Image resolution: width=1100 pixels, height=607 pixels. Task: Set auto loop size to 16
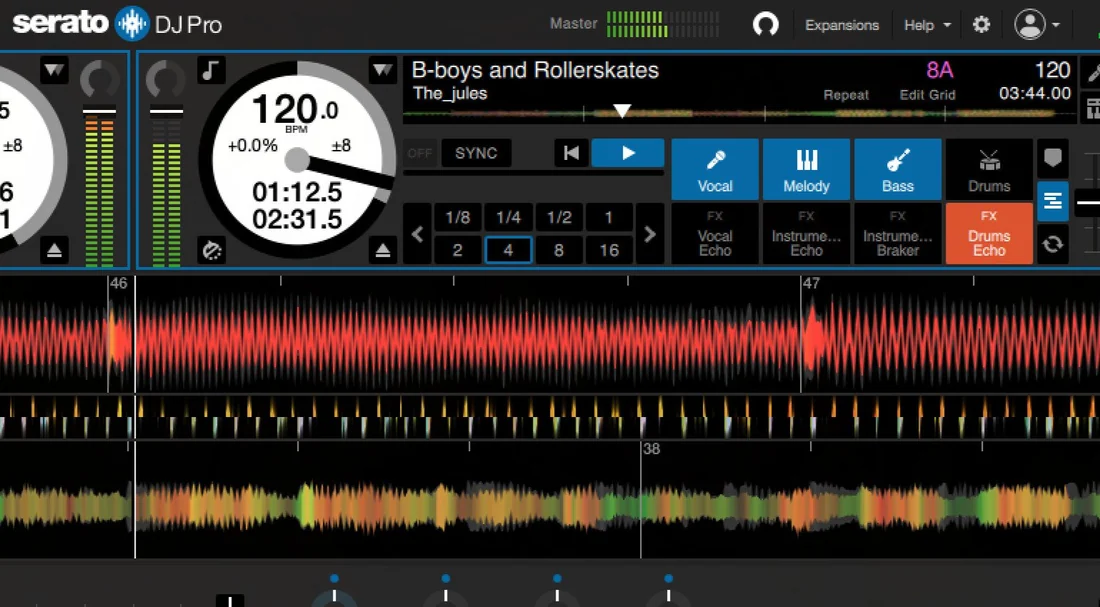coord(609,250)
